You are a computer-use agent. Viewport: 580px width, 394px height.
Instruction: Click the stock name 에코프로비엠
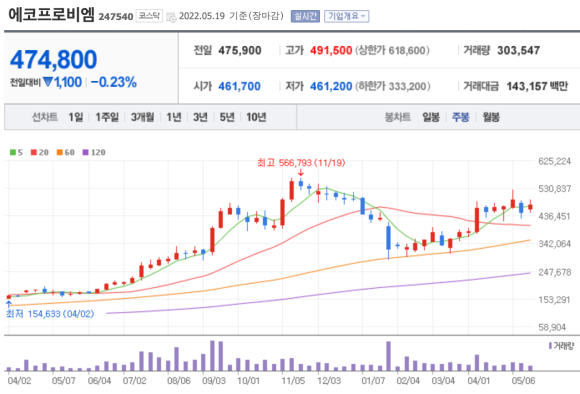(51, 16)
